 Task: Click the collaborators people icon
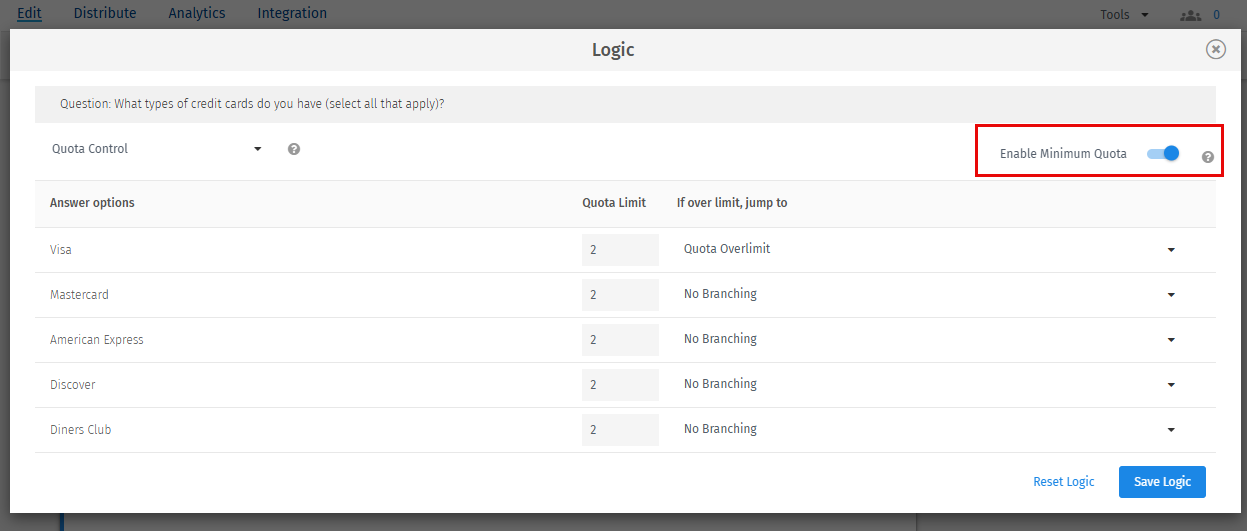click(x=1189, y=15)
